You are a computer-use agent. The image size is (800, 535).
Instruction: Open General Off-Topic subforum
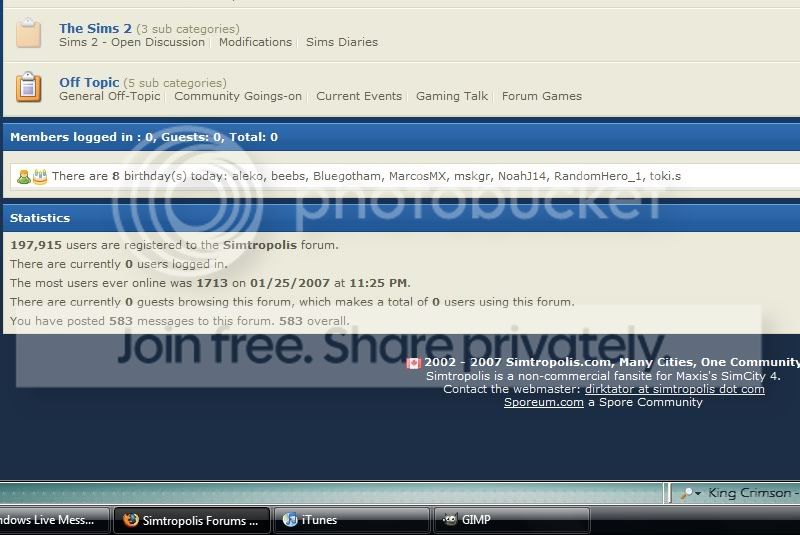click(110, 96)
